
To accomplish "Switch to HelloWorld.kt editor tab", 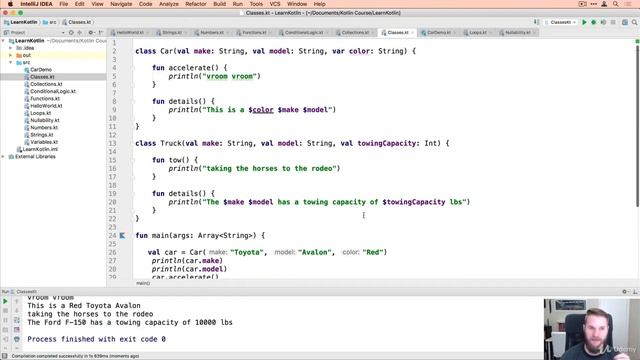I will click(130, 32).
